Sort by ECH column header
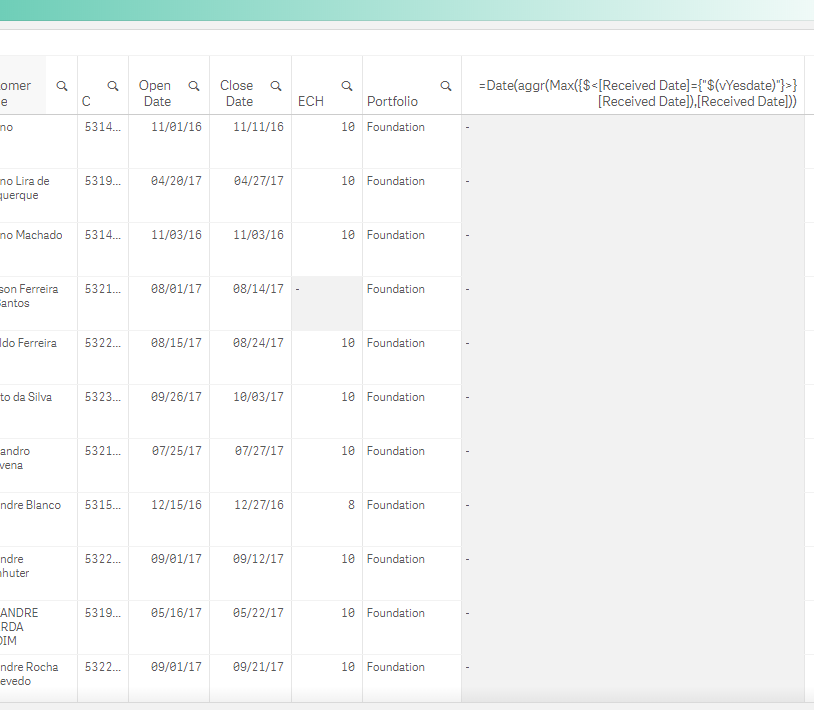The height and width of the screenshot is (710, 814). point(310,101)
